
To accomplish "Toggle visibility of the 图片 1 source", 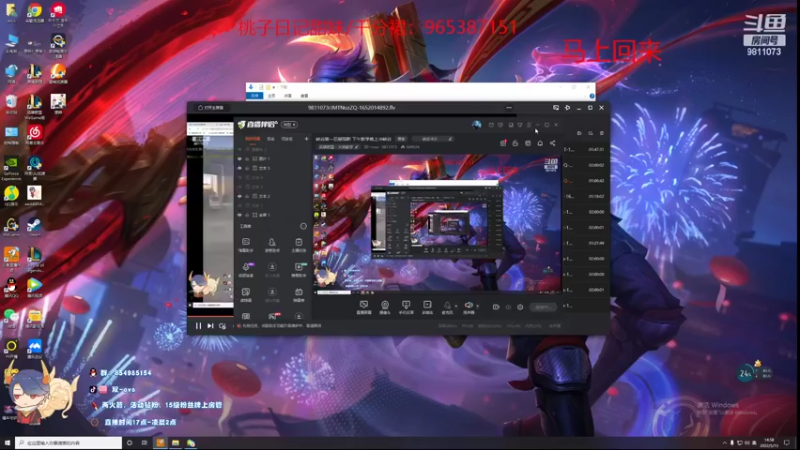I will coord(240,159).
